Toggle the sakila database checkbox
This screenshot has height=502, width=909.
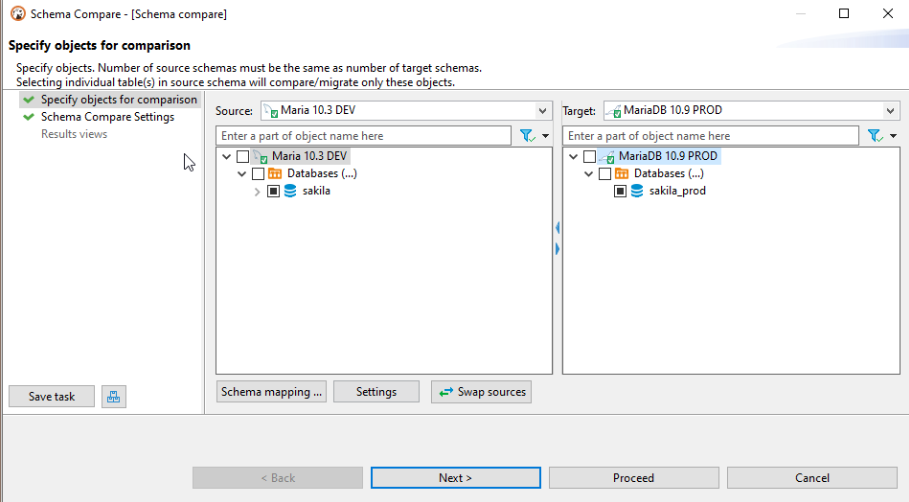point(273,191)
